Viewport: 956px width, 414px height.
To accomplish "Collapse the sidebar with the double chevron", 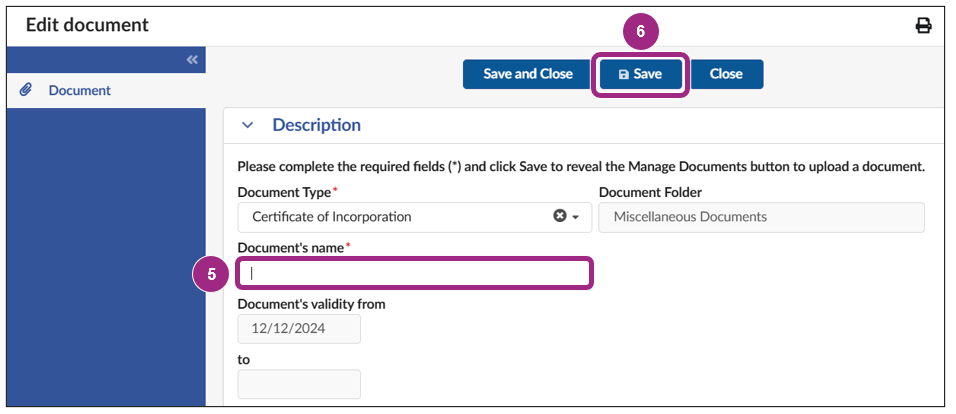I will (192, 60).
